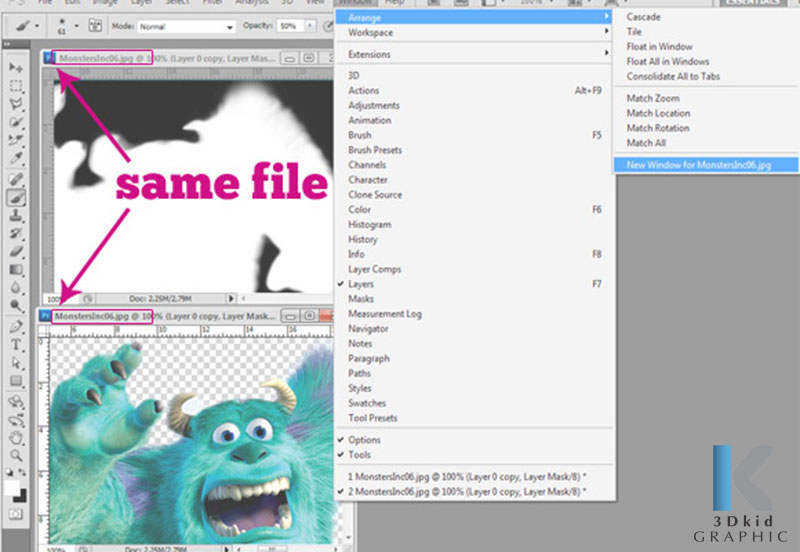Choose Swatches from Window menu
Viewport: 800px width, 552px height.
coord(475,403)
